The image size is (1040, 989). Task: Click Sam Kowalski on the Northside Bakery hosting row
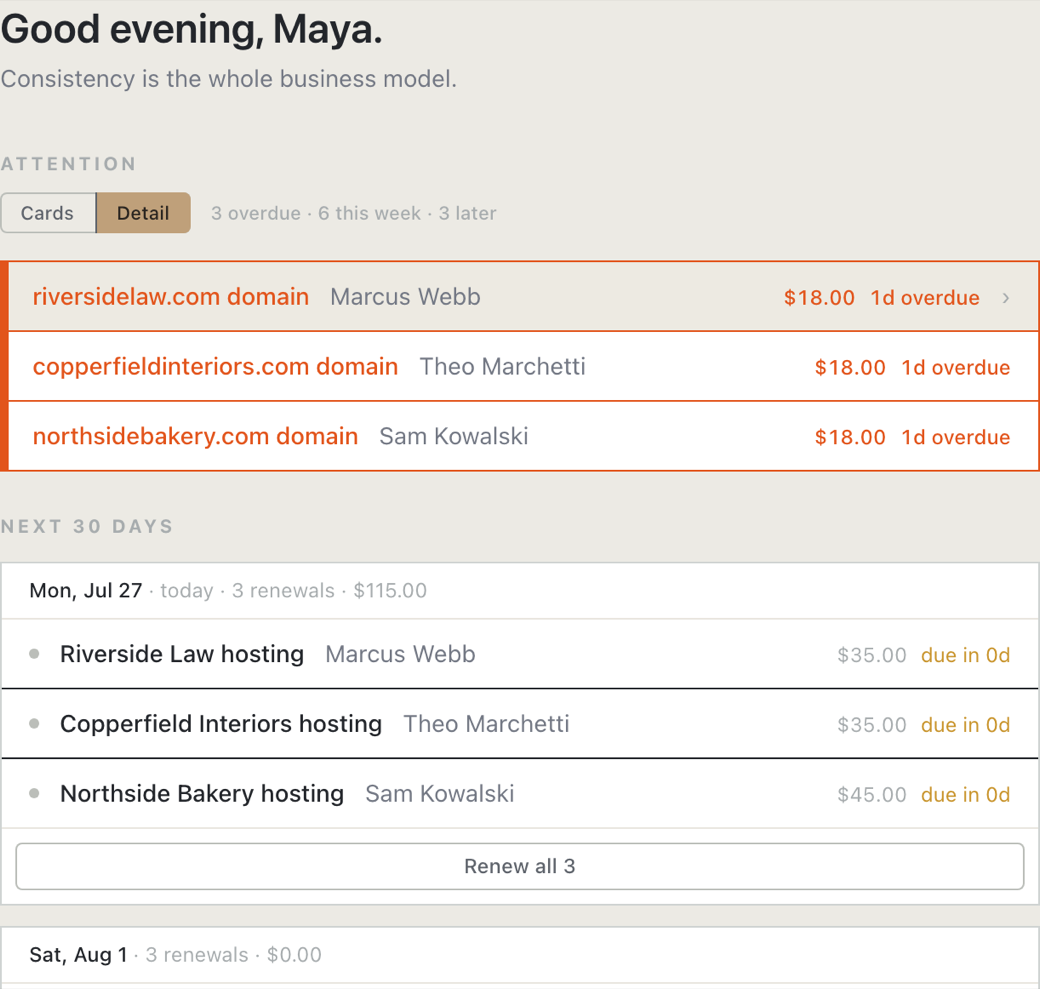tap(440, 793)
